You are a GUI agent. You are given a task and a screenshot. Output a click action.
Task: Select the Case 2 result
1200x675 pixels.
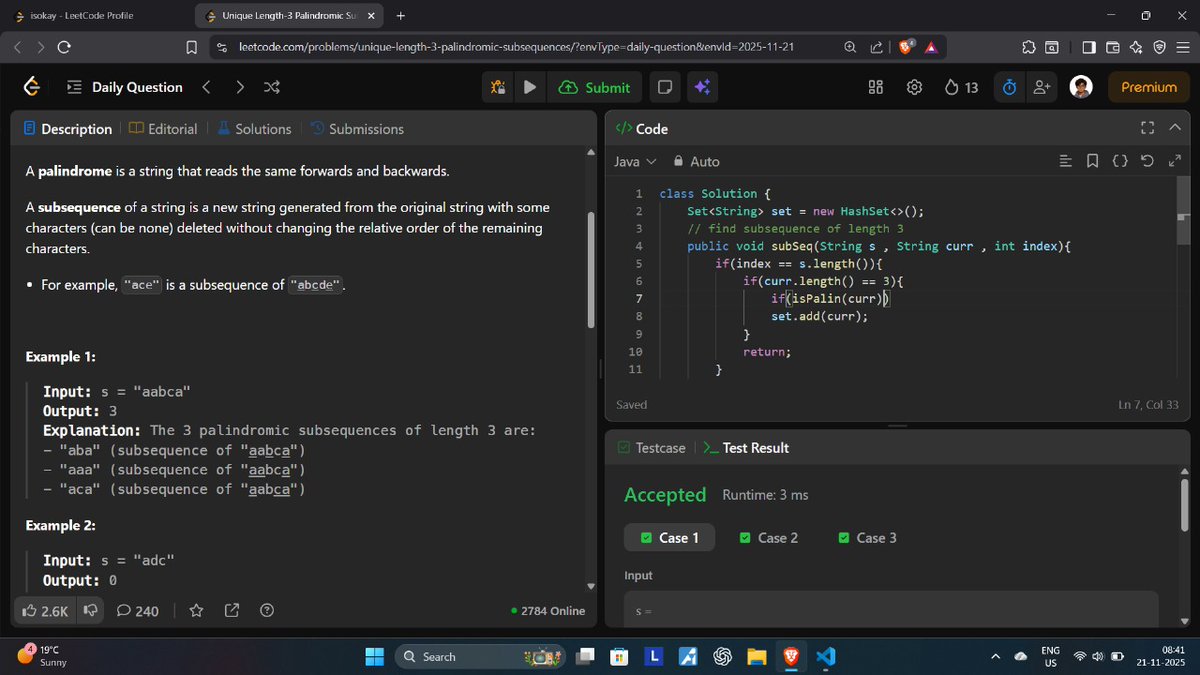(769, 538)
